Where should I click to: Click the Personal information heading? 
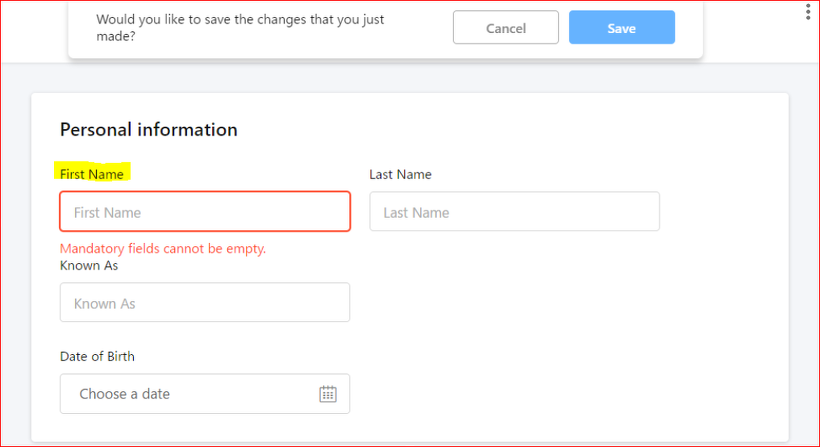click(x=148, y=130)
